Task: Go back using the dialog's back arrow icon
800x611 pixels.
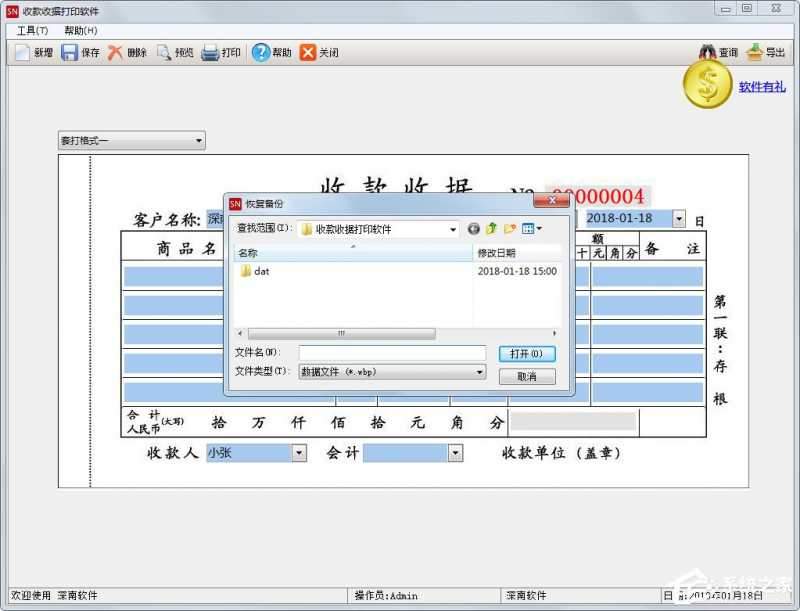Action: [474, 229]
